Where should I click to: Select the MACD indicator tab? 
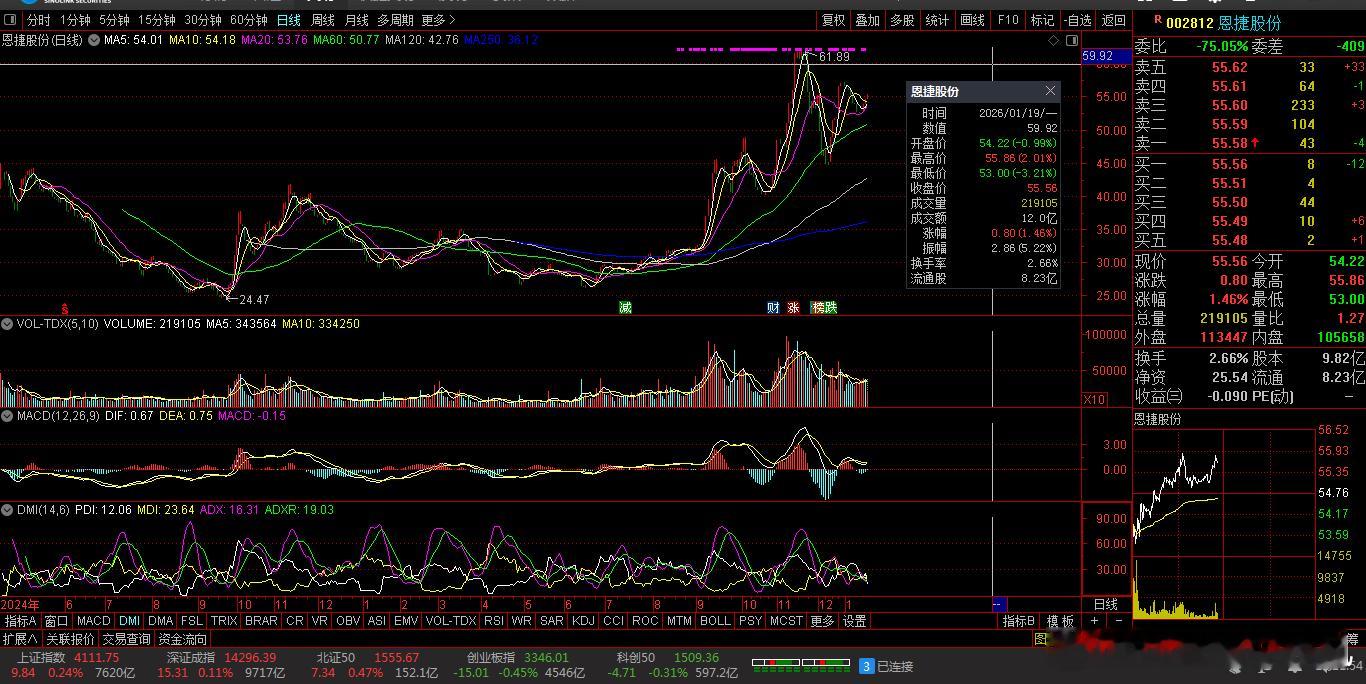pyautogui.click(x=94, y=621)
